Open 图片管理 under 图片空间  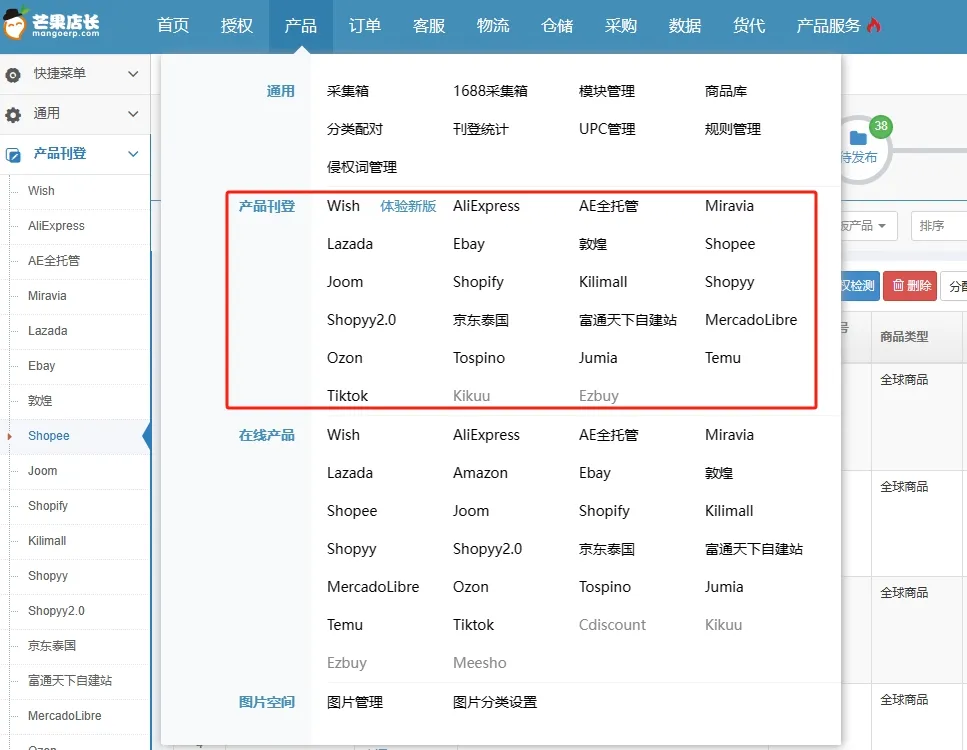[x=355, y=703]
